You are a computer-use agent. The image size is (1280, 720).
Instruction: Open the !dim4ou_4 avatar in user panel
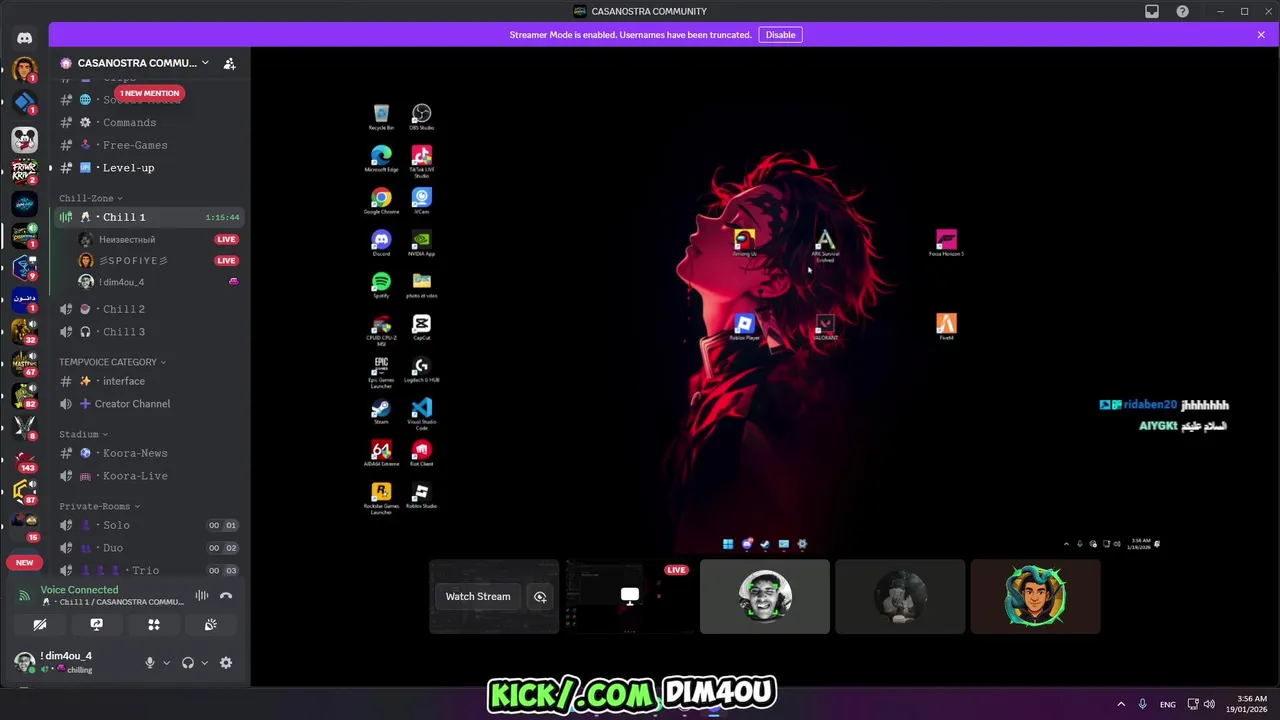25,662
